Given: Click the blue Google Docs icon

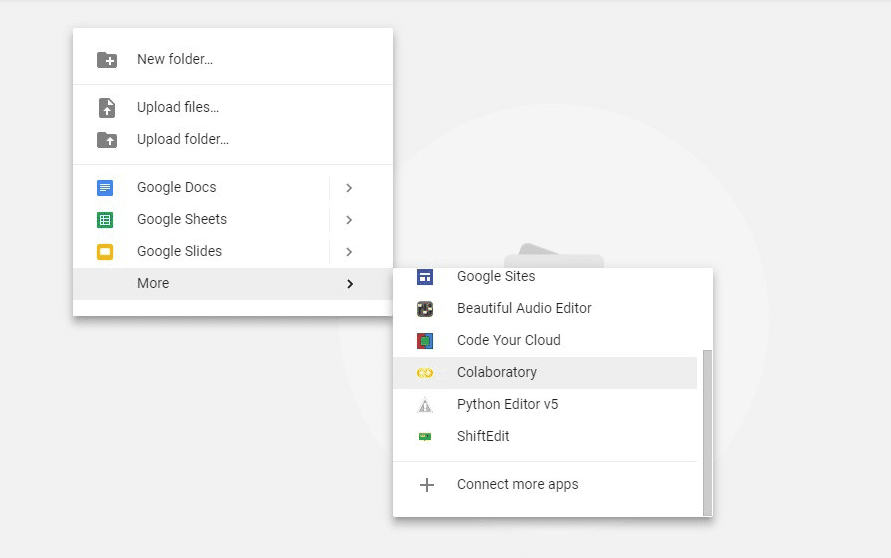Looking at the screenshot, I should coord(105,188).
